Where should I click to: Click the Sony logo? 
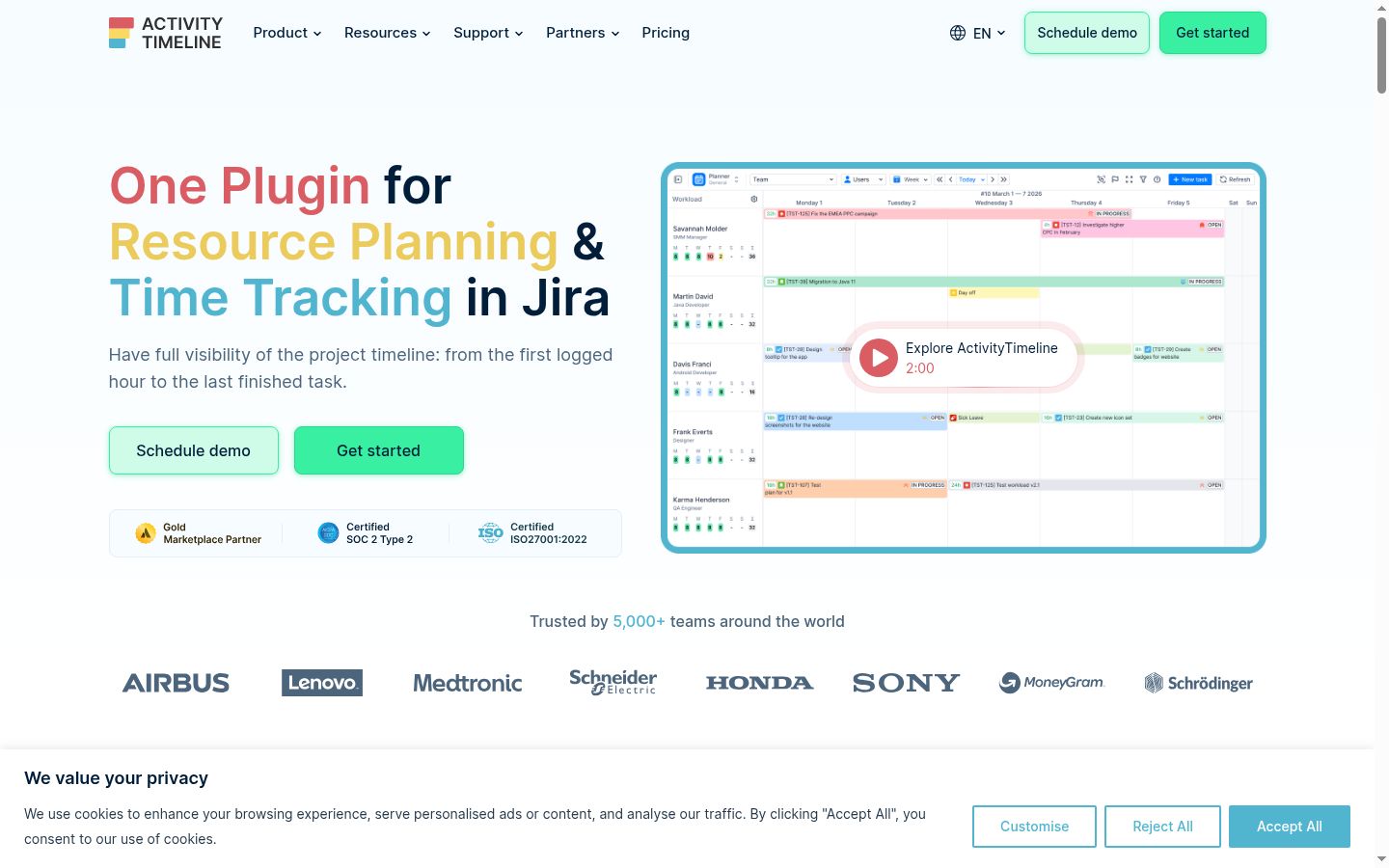906,683
